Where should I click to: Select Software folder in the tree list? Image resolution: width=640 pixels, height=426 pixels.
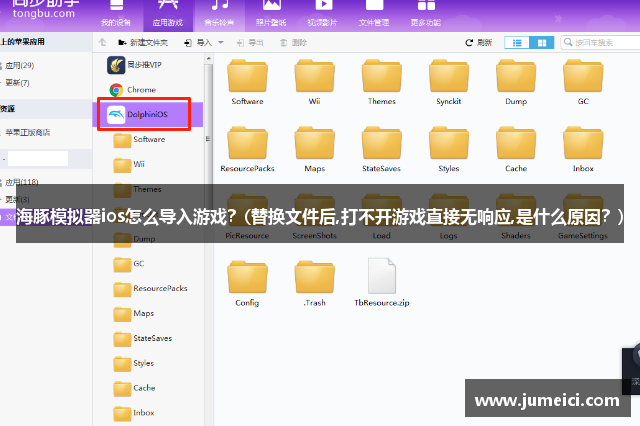coord(140,140)
